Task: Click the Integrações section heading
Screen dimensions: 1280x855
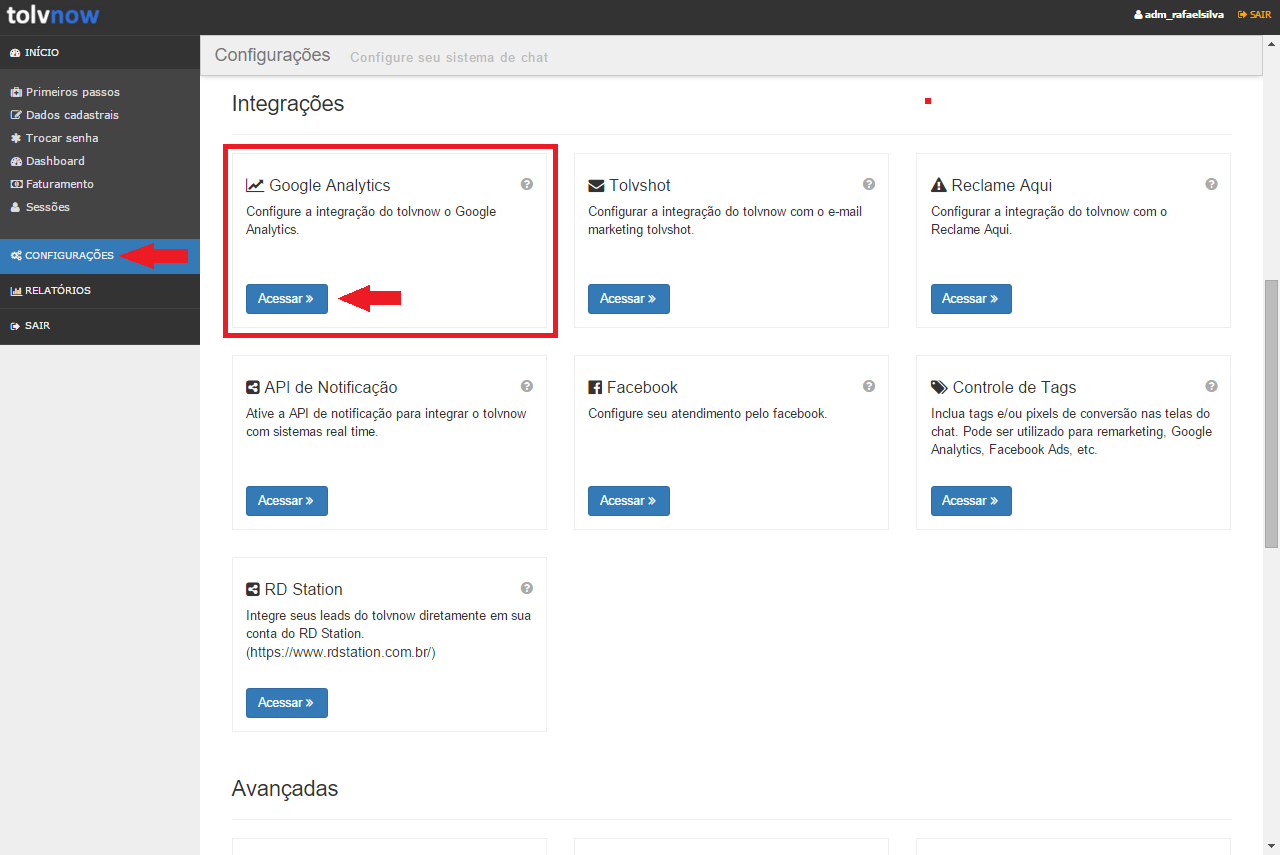Action: [288, 103]
